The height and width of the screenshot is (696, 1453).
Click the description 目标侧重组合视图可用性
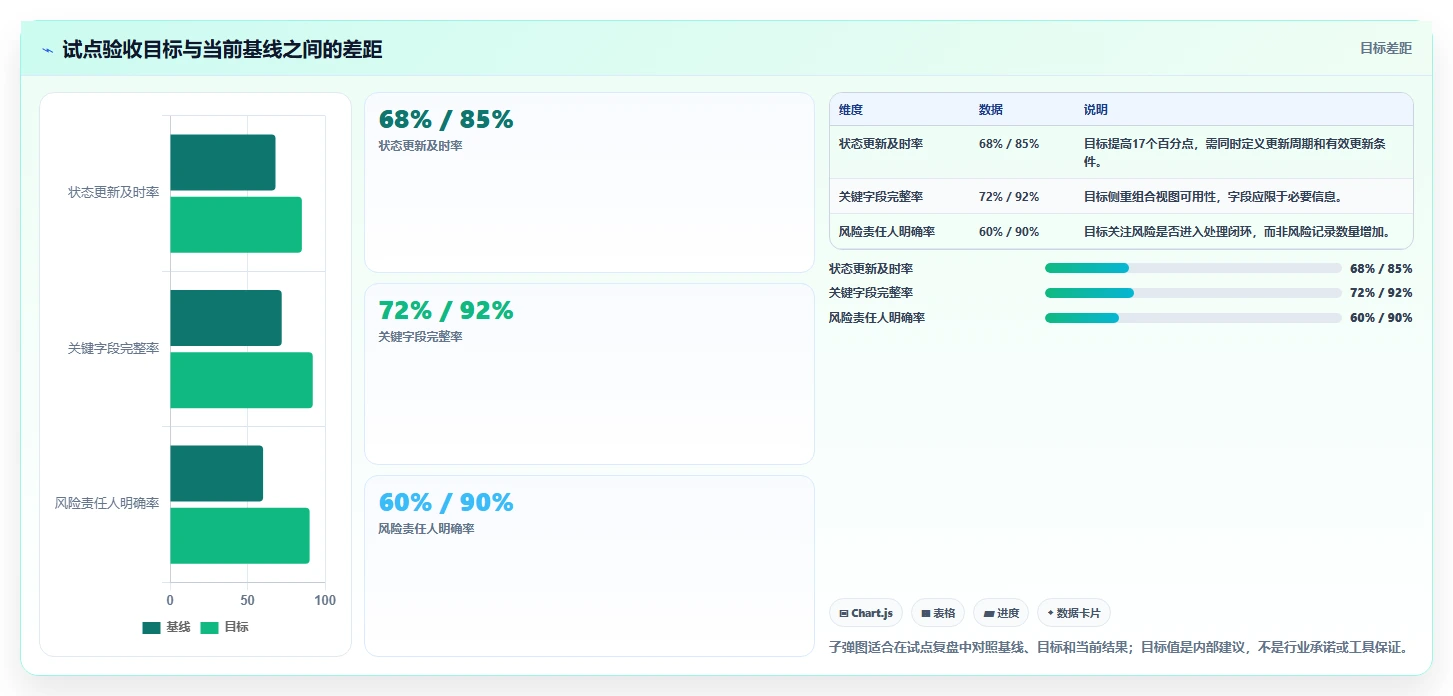coord(1213,197)
